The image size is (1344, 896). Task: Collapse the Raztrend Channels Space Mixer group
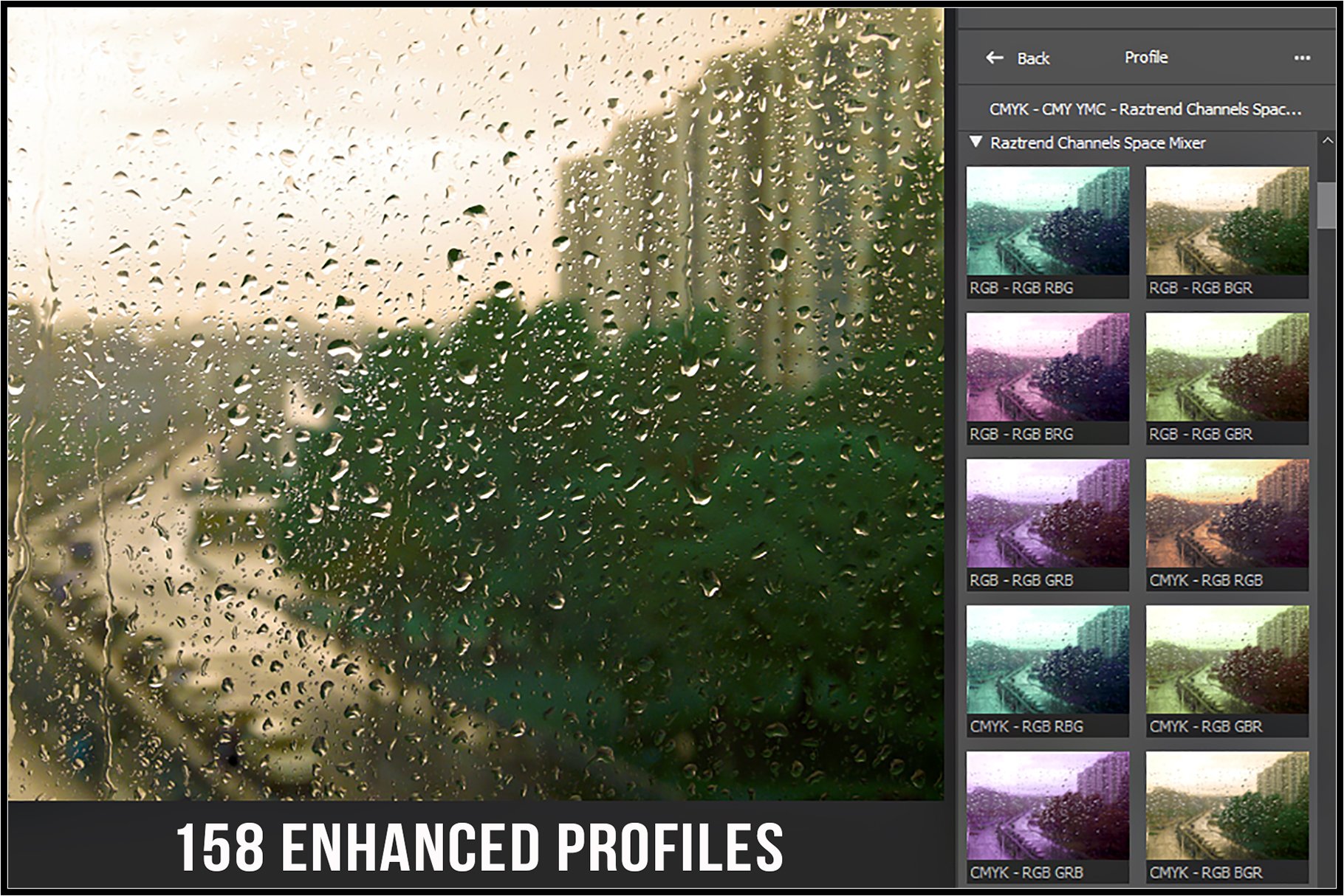pyautogui.click(x=976, y=142)
